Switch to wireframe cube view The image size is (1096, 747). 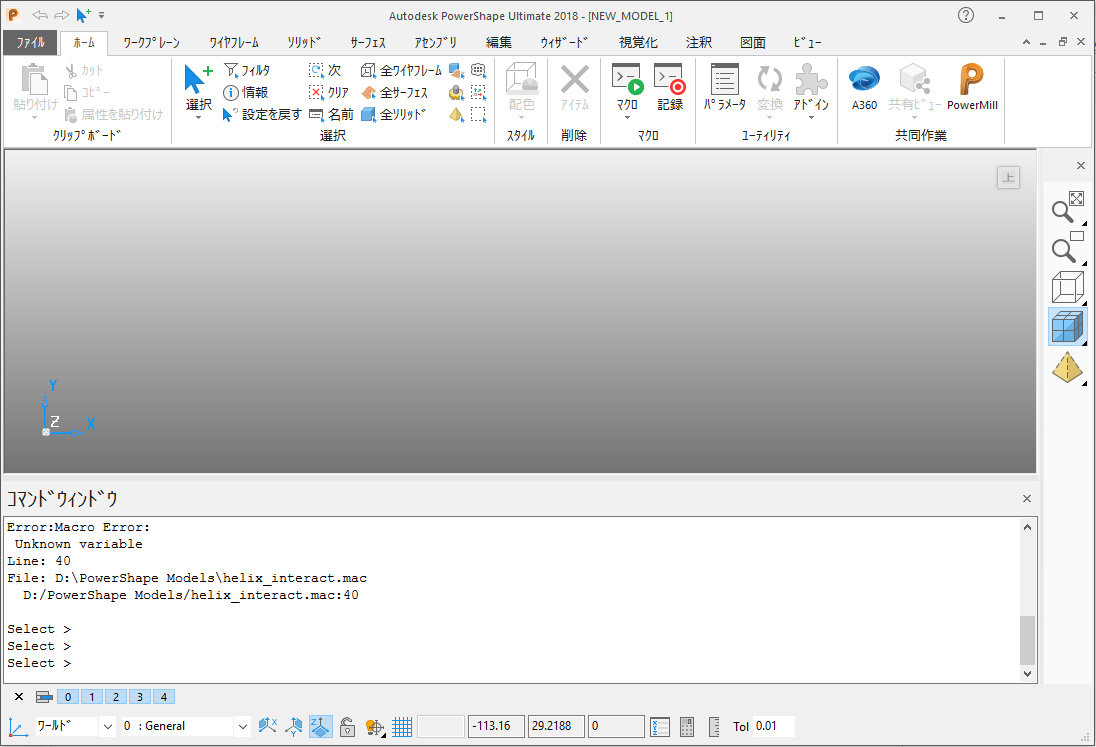1068,287
